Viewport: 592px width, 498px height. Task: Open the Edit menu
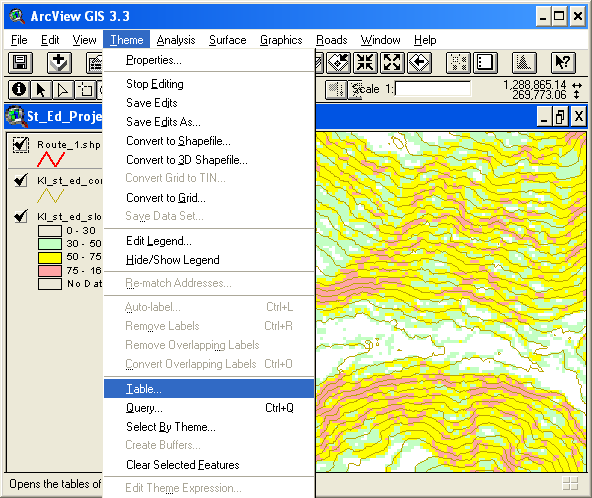(50, 40)
